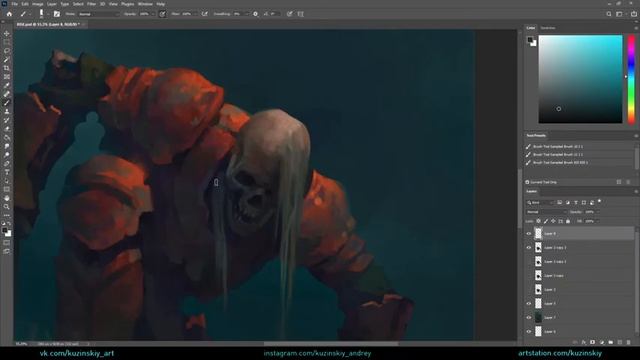
Task: Open the brush Mode dropdown in options bar
Action: pyautogui.click(x=98, y=14)
